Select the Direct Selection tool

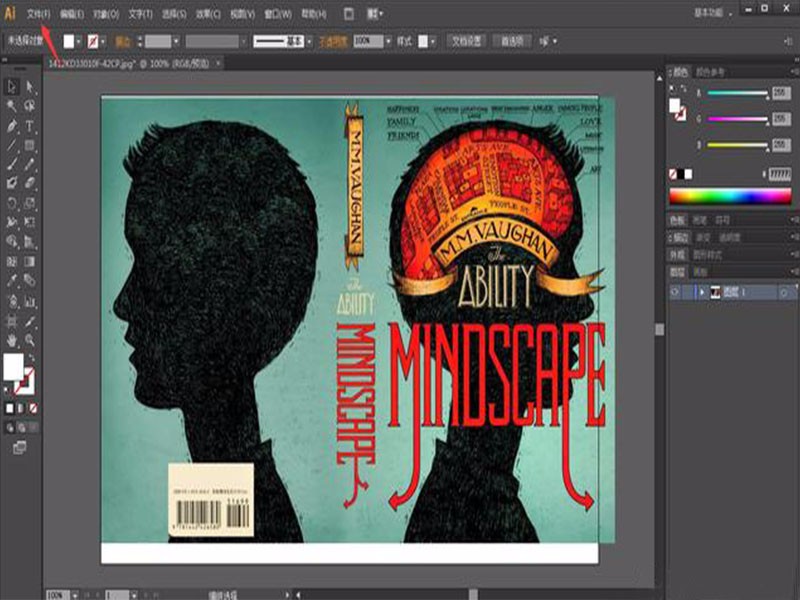30,87
